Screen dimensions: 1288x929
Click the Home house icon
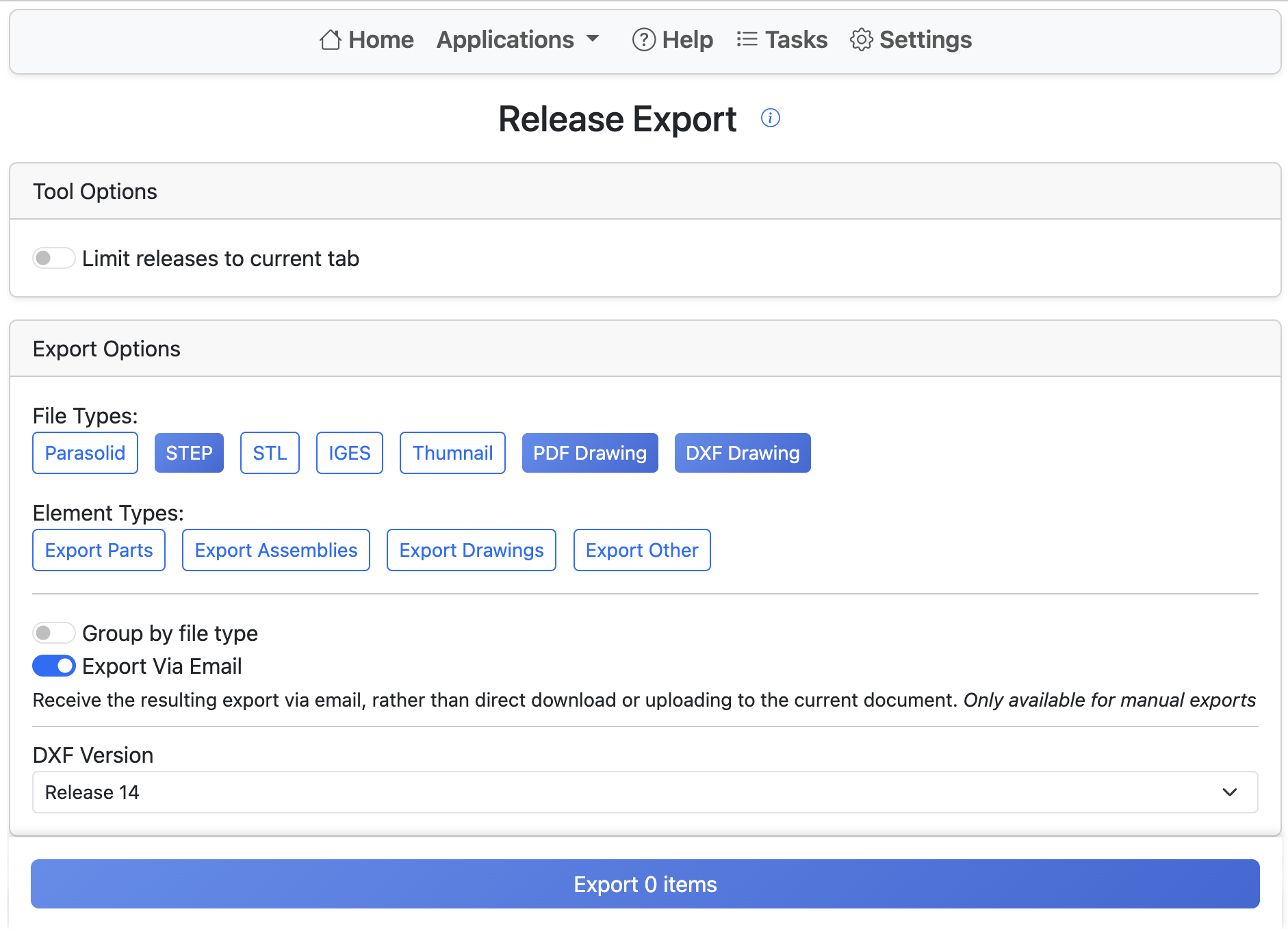(x=331, y=40)
